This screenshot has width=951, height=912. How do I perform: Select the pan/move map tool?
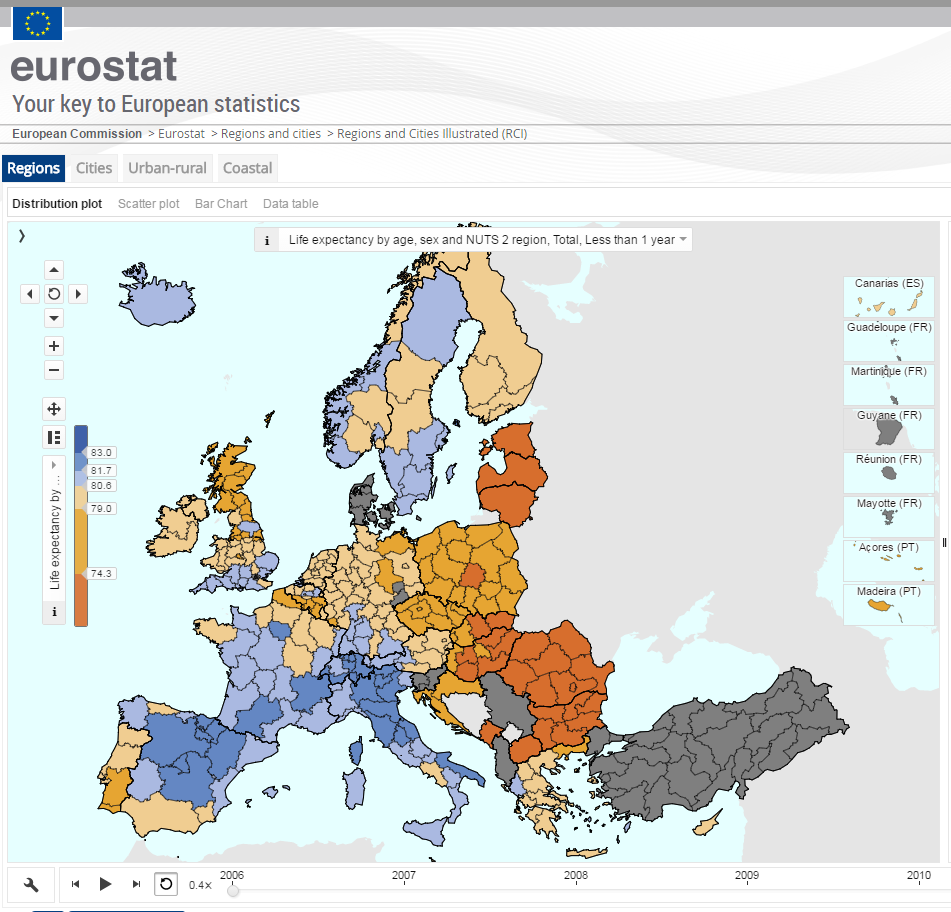[53, 408]
